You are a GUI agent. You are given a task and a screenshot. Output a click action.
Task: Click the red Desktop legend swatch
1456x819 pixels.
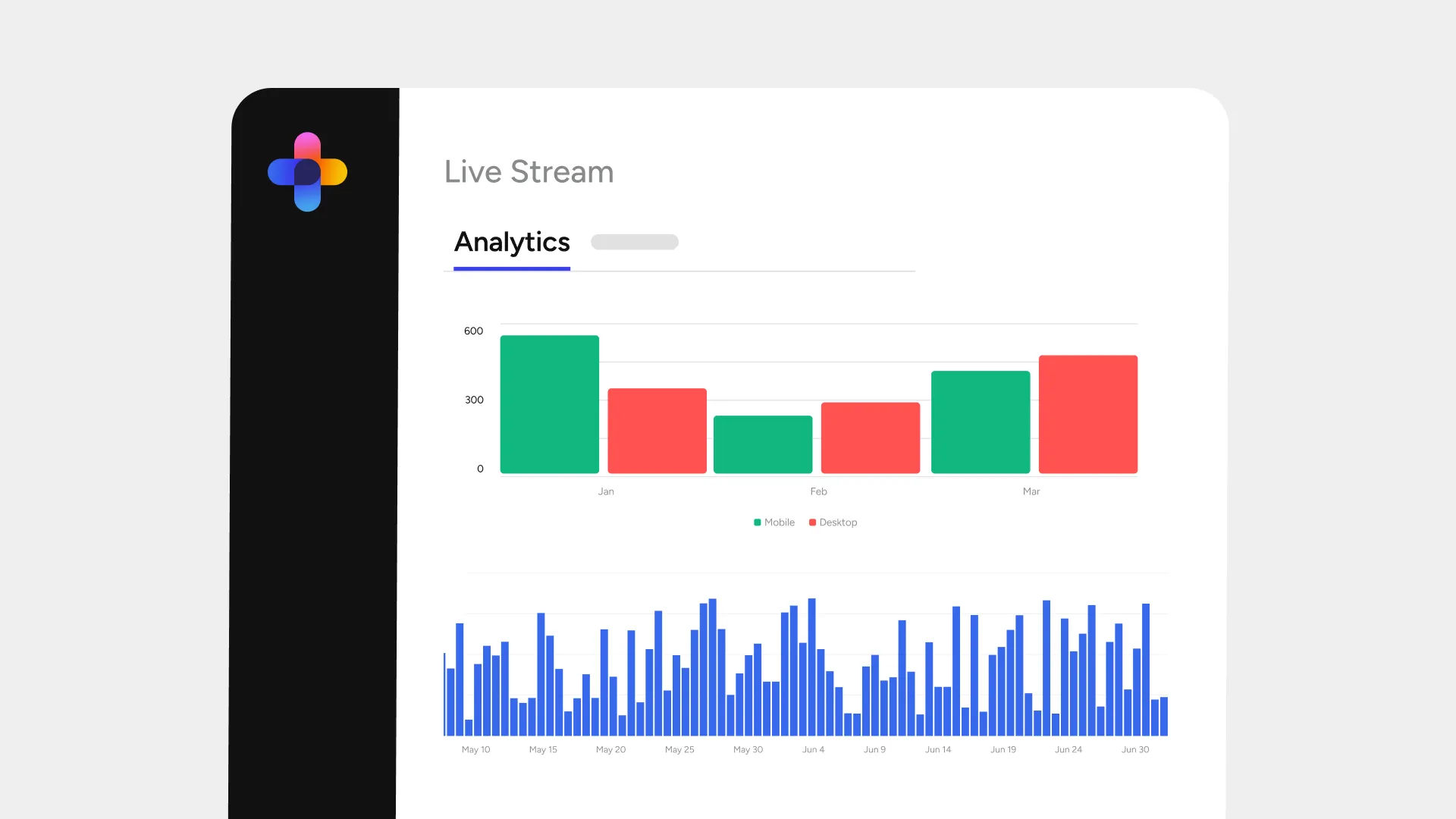812,522
